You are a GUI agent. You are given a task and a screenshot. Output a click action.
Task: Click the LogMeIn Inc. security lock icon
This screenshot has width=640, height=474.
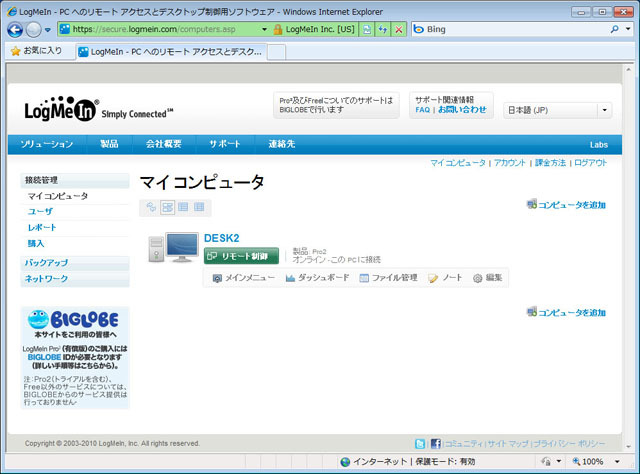point(278,29)
